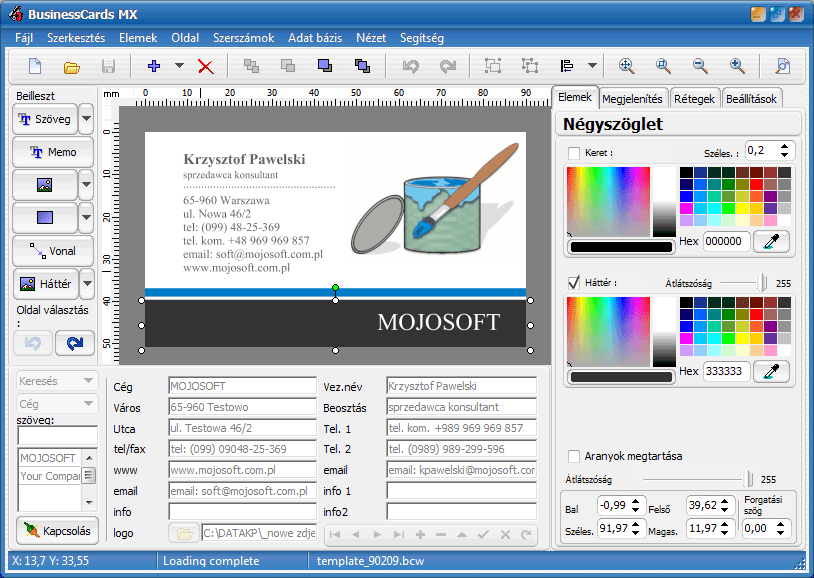Expand the rectangle shape dropdown arrow

(x=86, y=218)
